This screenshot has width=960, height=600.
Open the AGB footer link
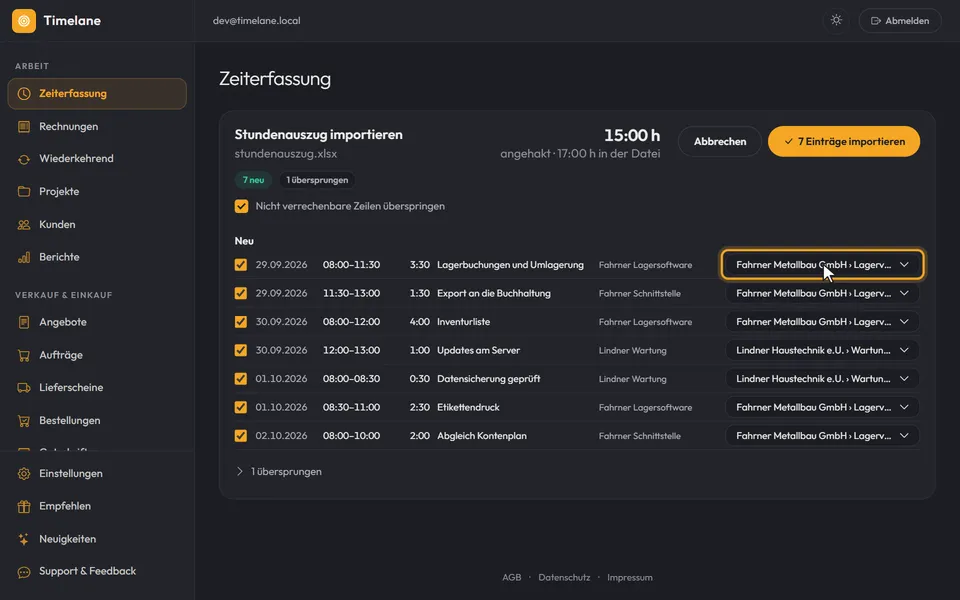(x=511, y=577)
